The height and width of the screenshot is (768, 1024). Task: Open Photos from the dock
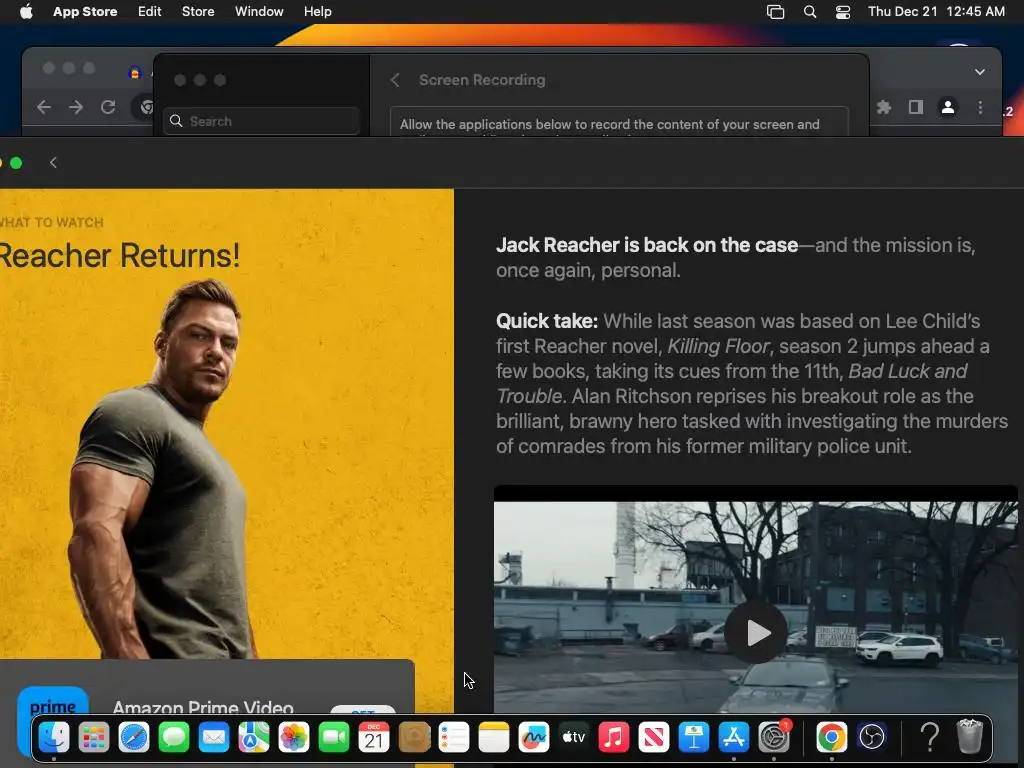coord(294,738)
